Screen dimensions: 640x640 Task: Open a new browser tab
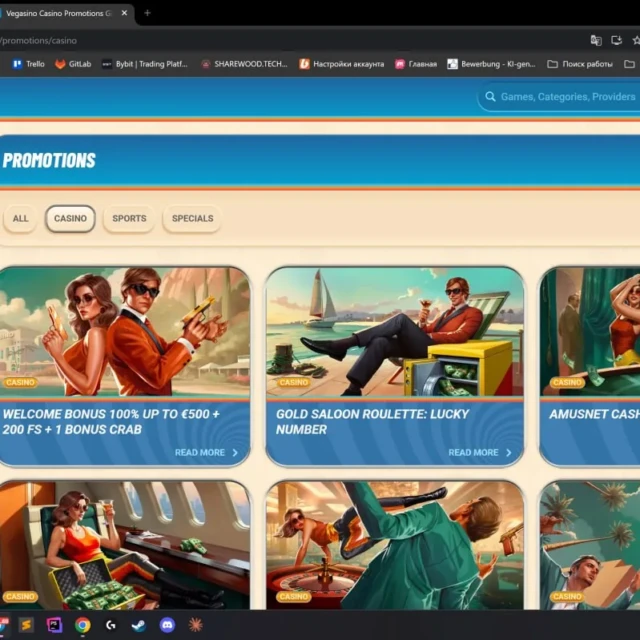147,13
